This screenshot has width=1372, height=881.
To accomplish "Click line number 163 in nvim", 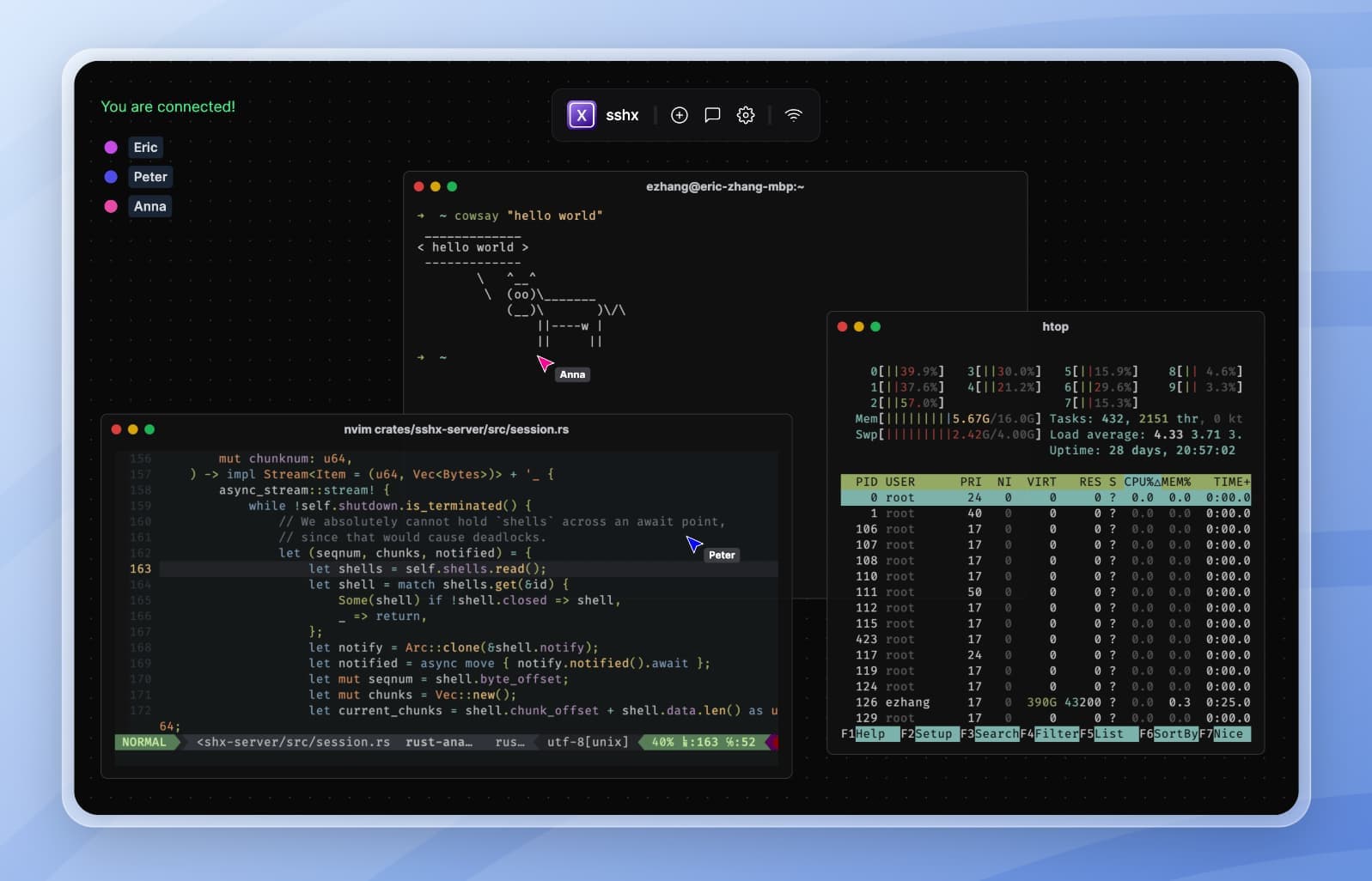I will [140, 568].
